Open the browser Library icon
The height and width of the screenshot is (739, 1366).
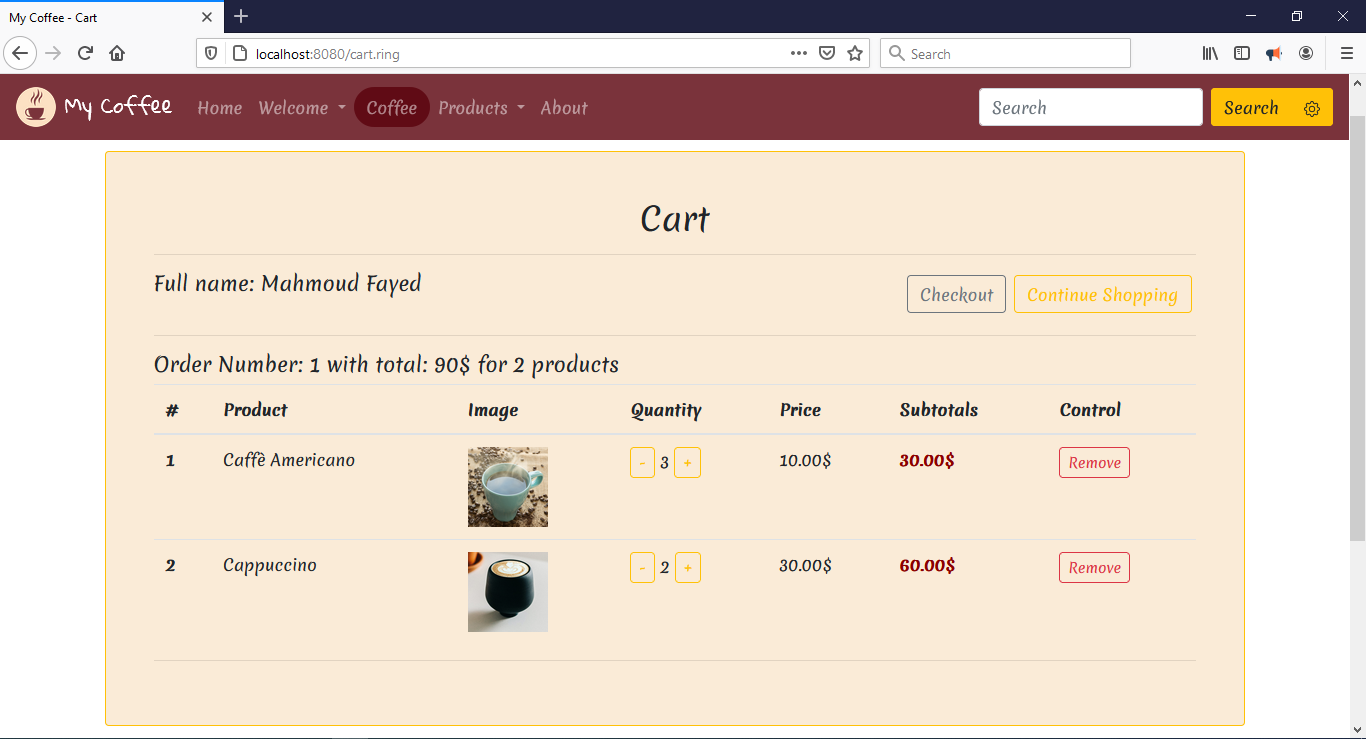(1210, 53)
